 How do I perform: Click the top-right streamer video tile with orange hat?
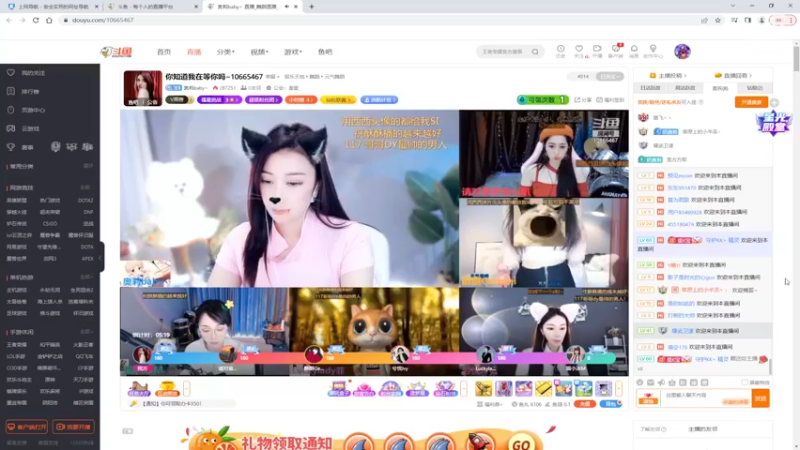coord(544,154)
